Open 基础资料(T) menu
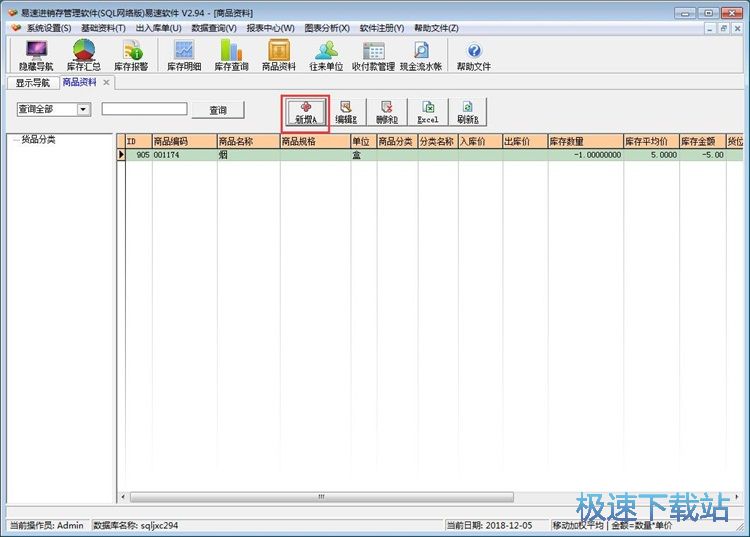This screenshot has width=750, height=537. (x=103, y=28)
